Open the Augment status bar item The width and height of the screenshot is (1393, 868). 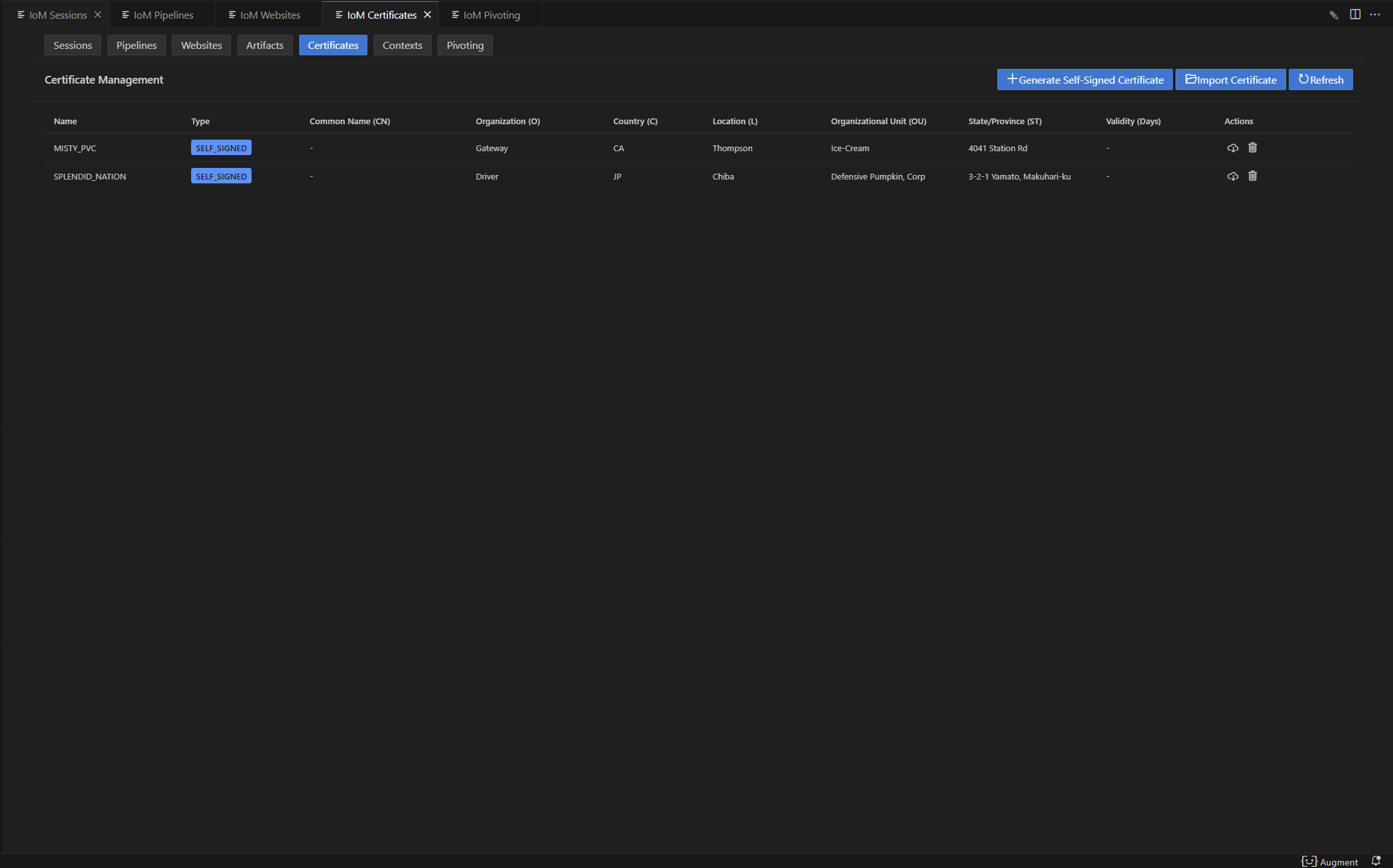1329,862
